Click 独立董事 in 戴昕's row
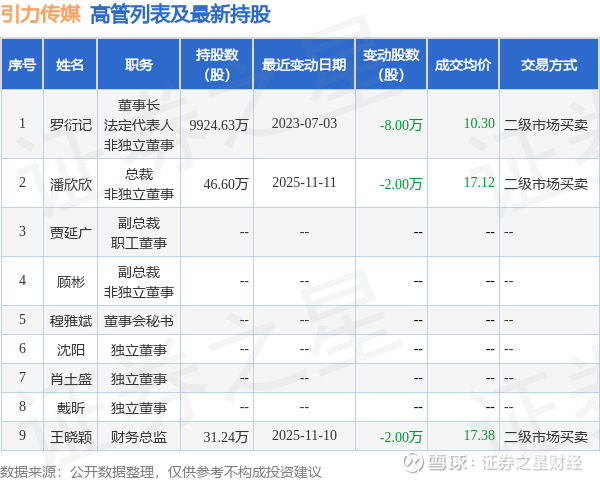600x481 pixels. 139,408
